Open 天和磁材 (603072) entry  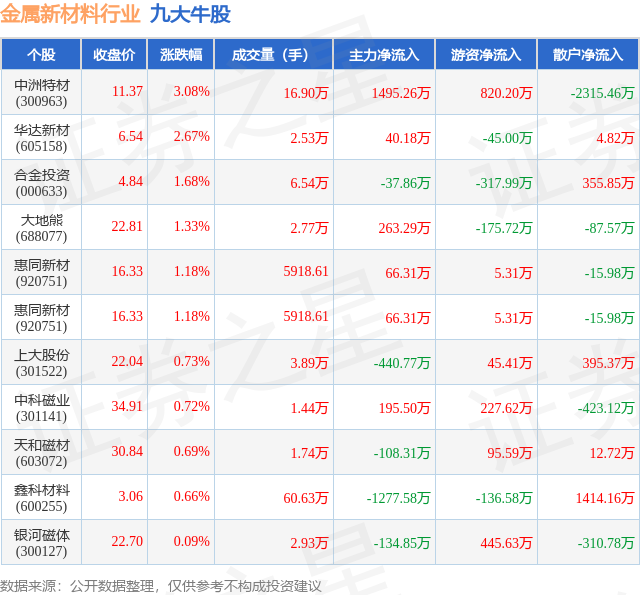click(41, 453)
